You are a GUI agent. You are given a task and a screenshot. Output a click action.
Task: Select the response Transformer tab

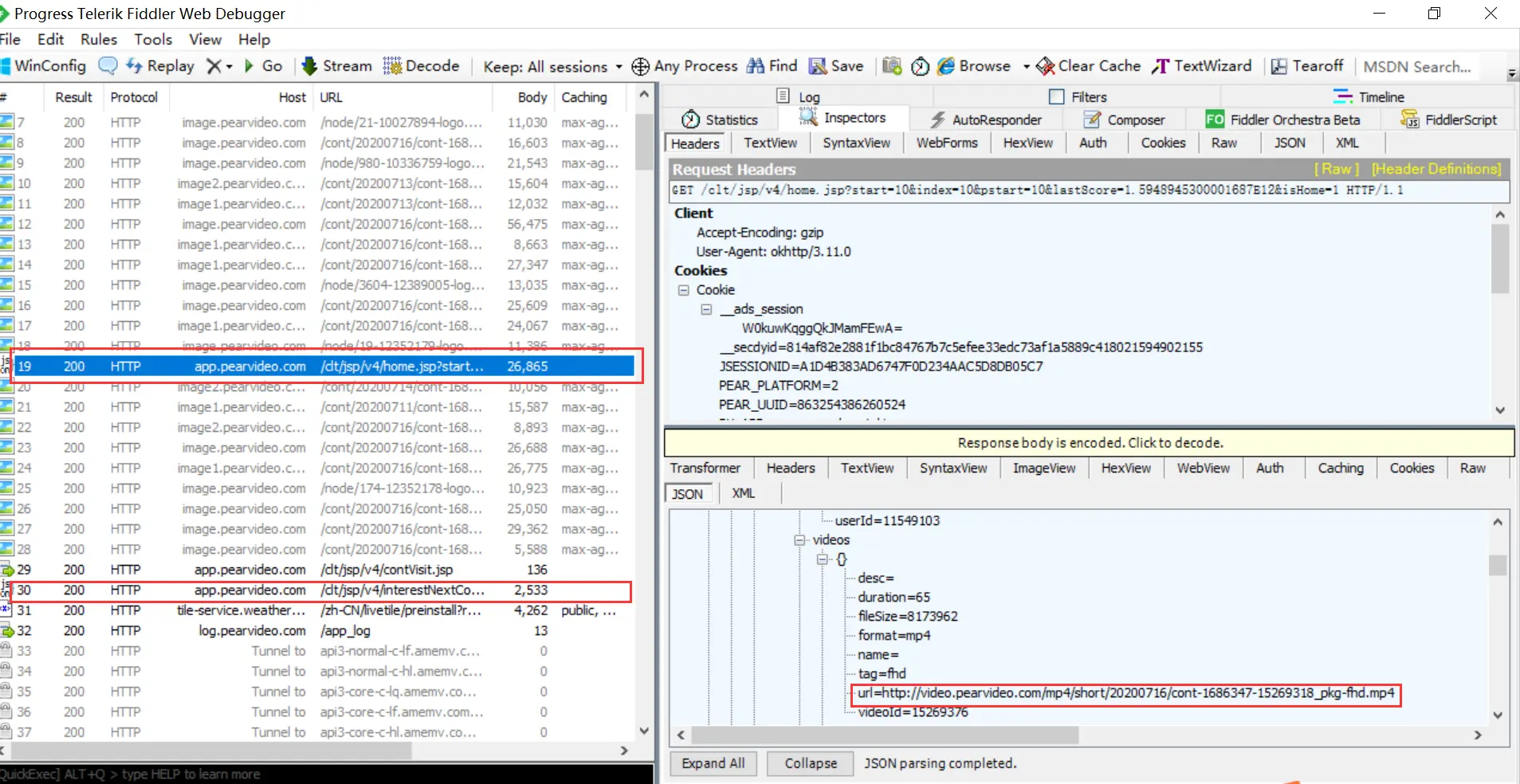(x=705, y=468)
